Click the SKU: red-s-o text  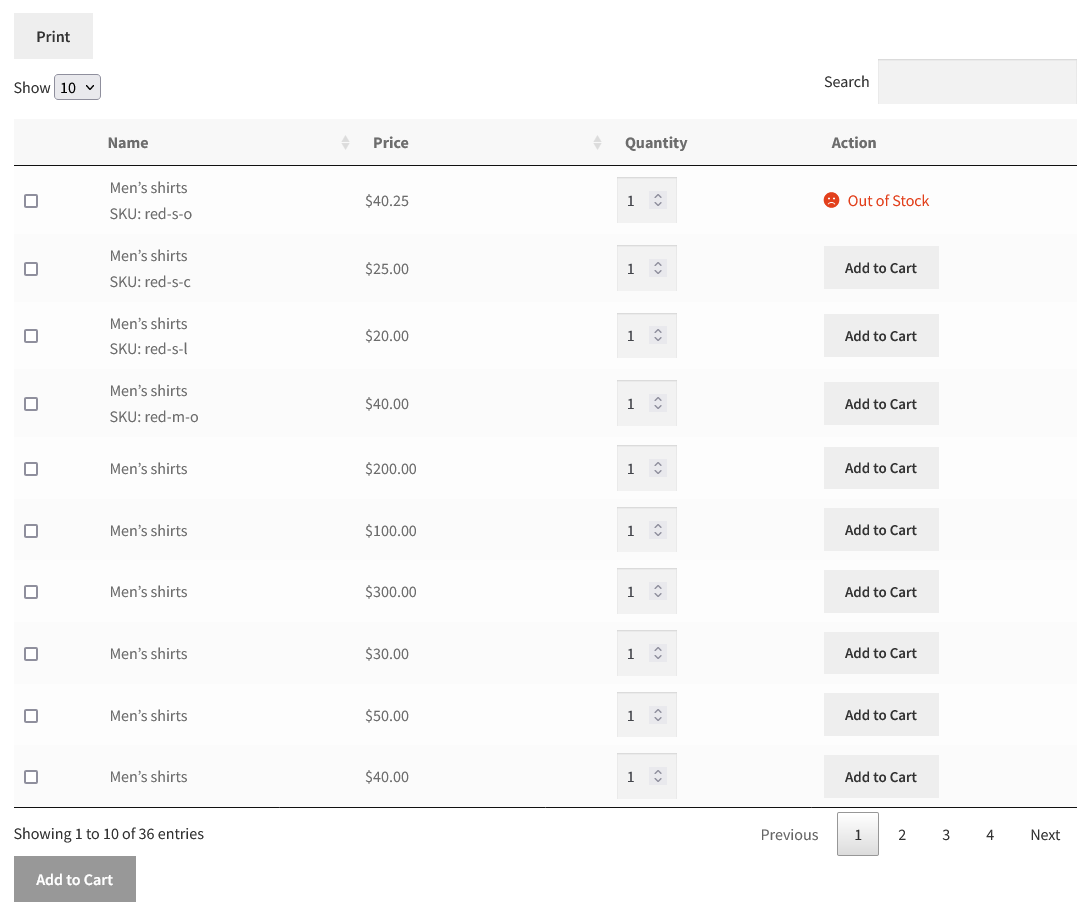(x=151, y=214)
